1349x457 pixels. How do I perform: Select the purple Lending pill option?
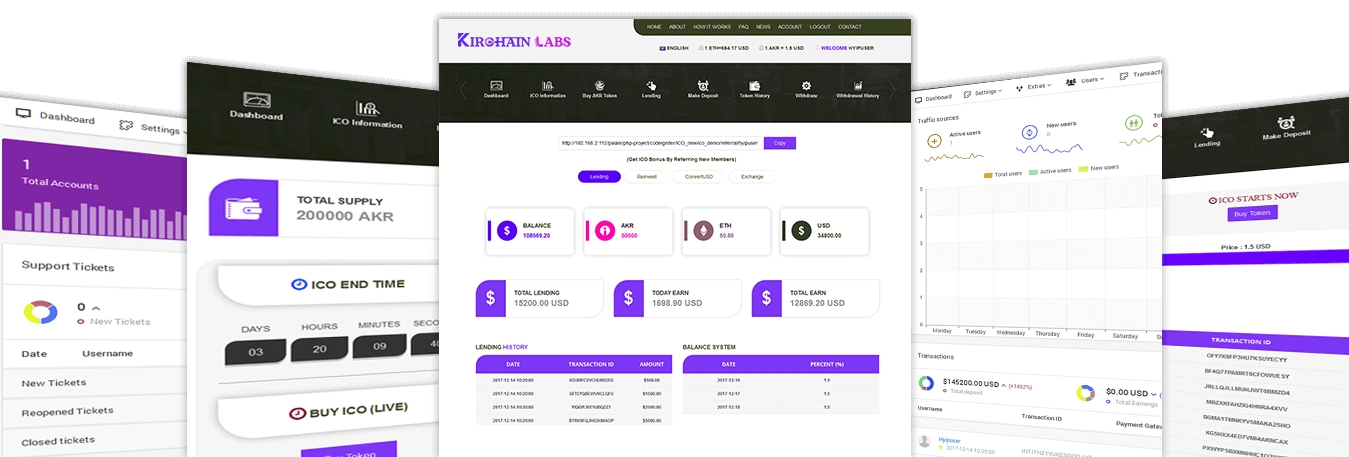[x=599, y=177]
